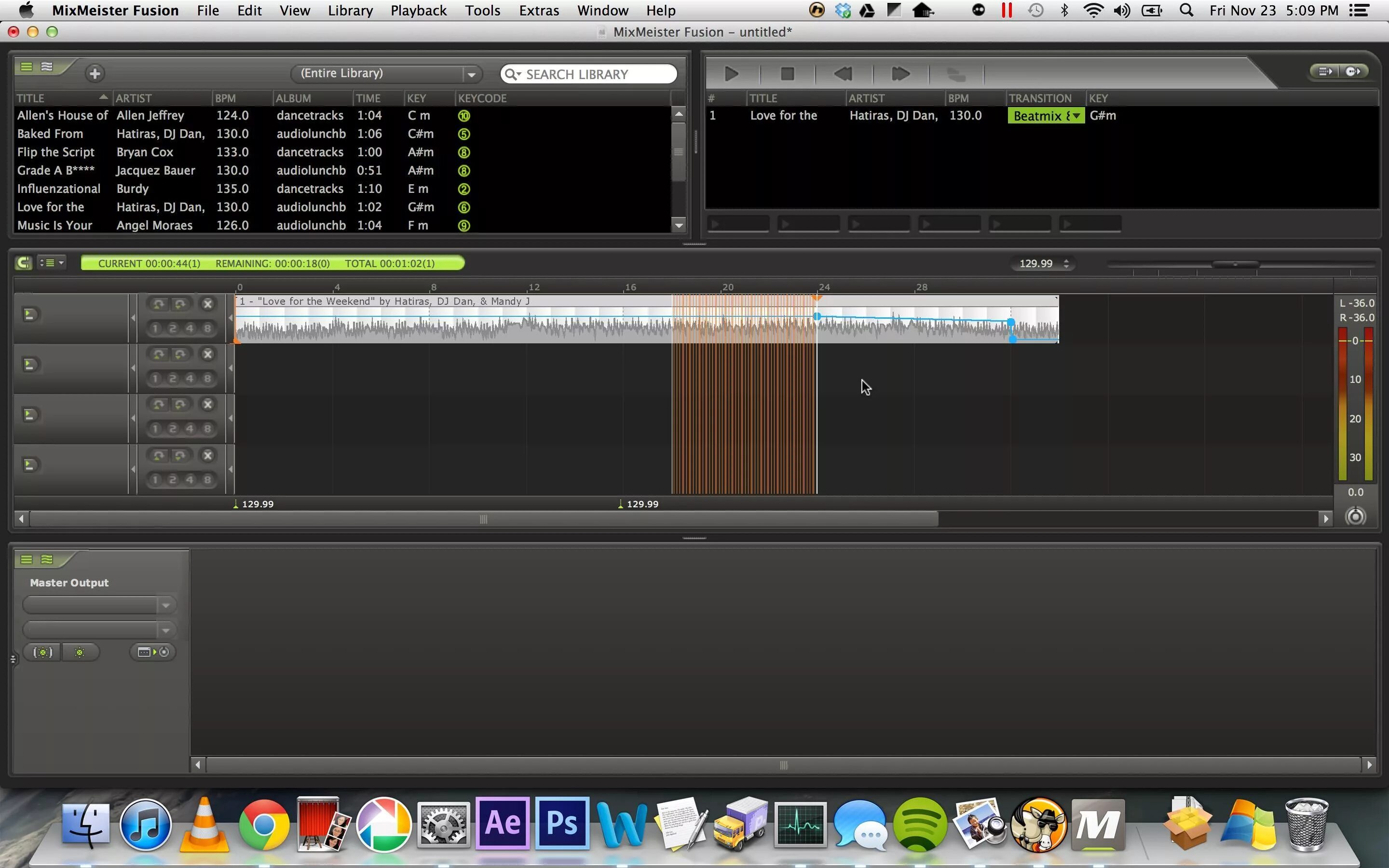This screenshot has height=868, width=1389.
Task: Click the stop button in the playlist toolbar
Action: tap(788, 73)
